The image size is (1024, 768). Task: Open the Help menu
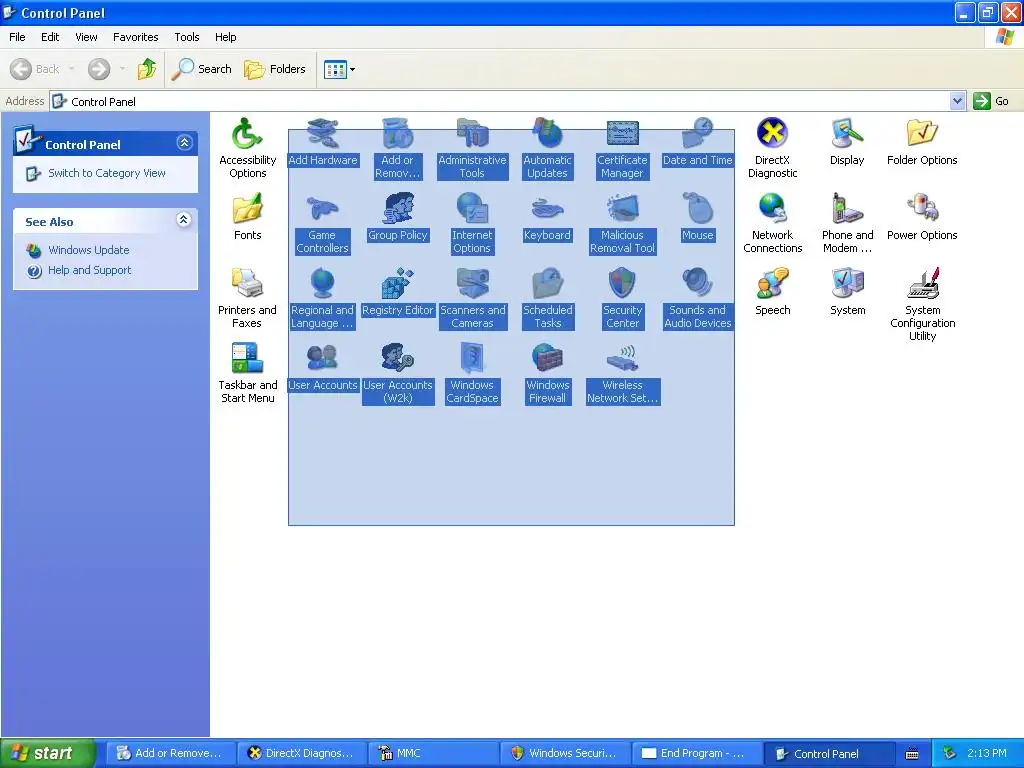pyautogui.click(x=225, y=37)
